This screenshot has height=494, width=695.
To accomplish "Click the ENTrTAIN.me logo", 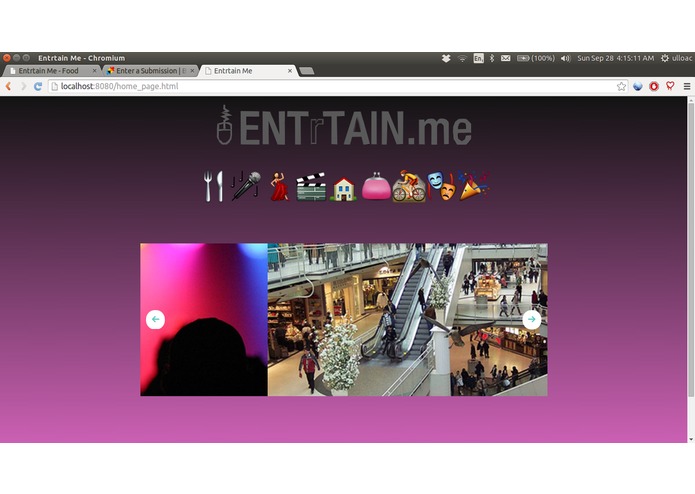I will click(x=344, y=127).
